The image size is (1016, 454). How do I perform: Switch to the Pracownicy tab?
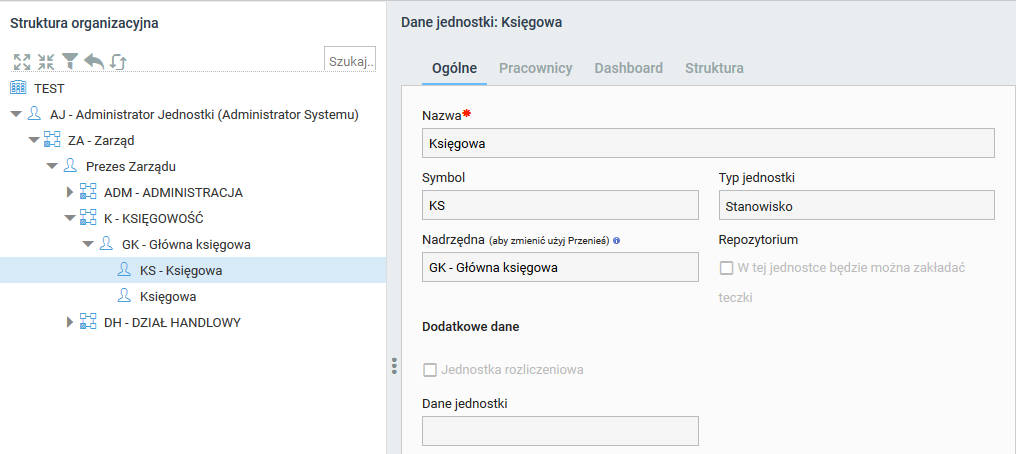coord(535,68)
